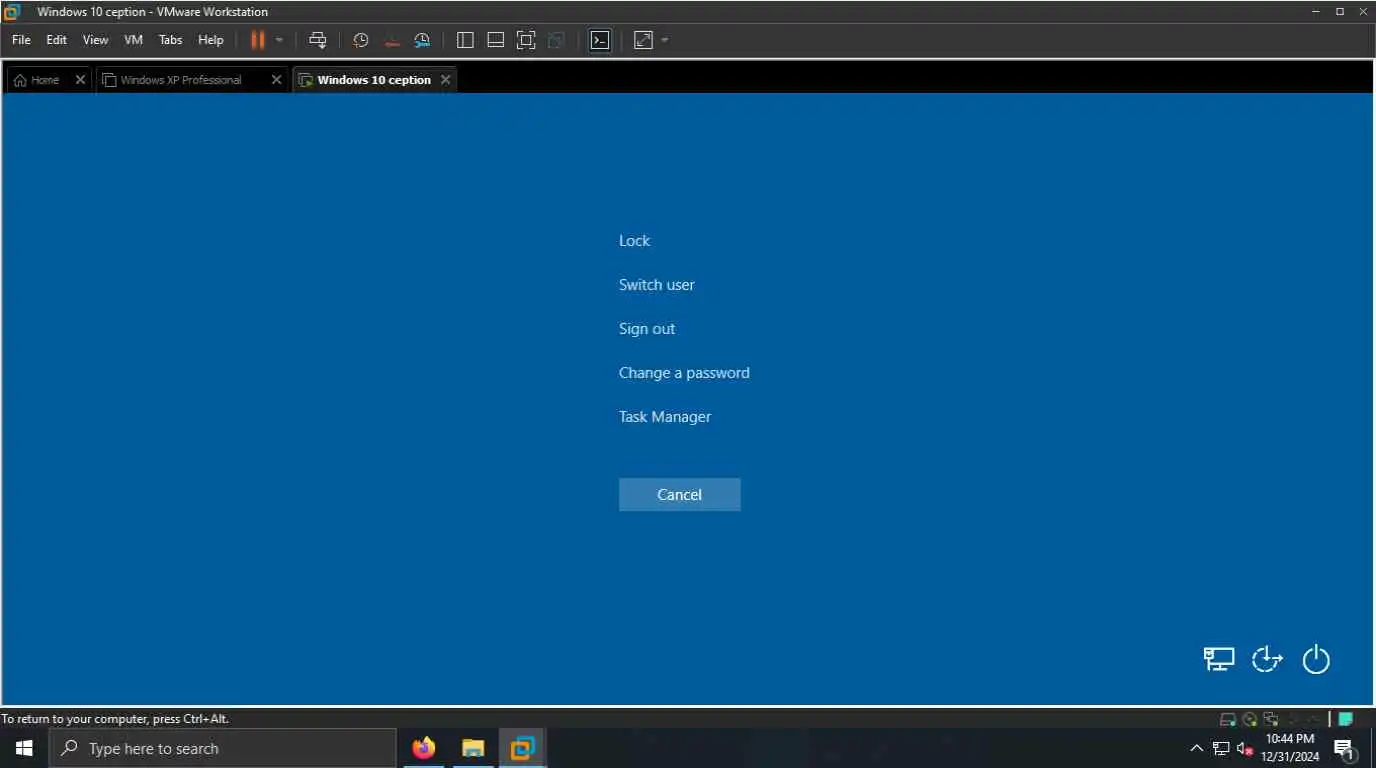Open the VM menu
Viewport: 1376px width, 768px height.
pyautogui.click(x=133, y=40)
